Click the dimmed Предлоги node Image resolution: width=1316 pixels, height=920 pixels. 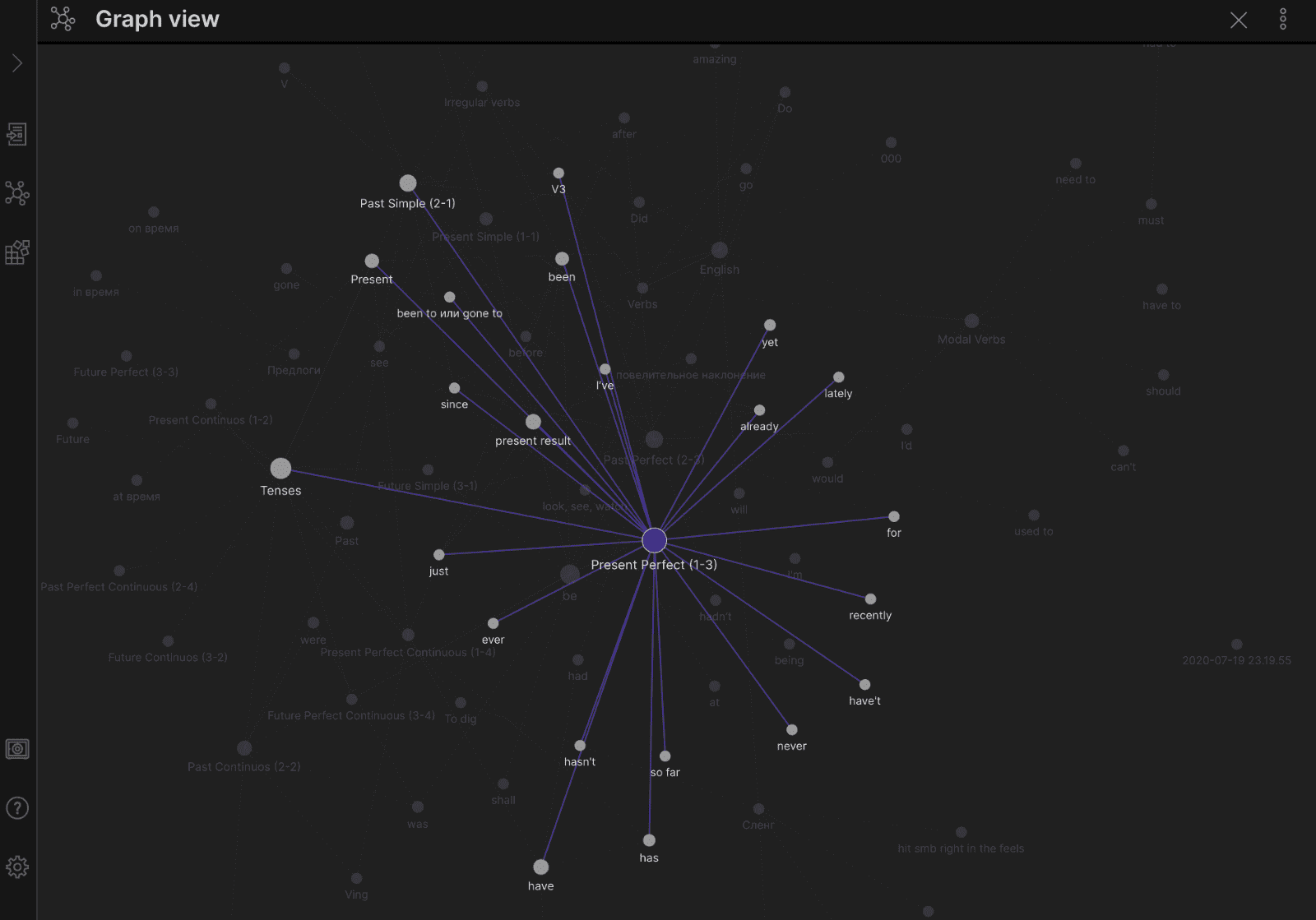pos(294,354)
